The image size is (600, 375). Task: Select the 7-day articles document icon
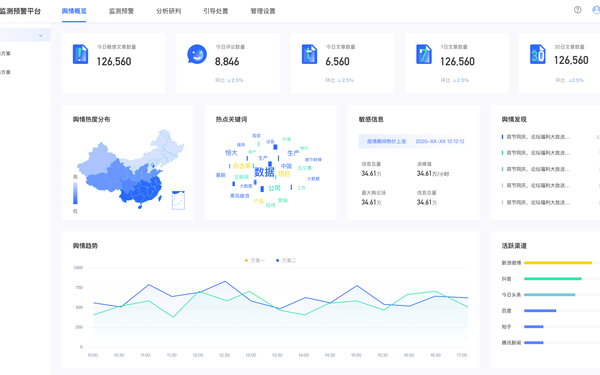click(424, 54)
